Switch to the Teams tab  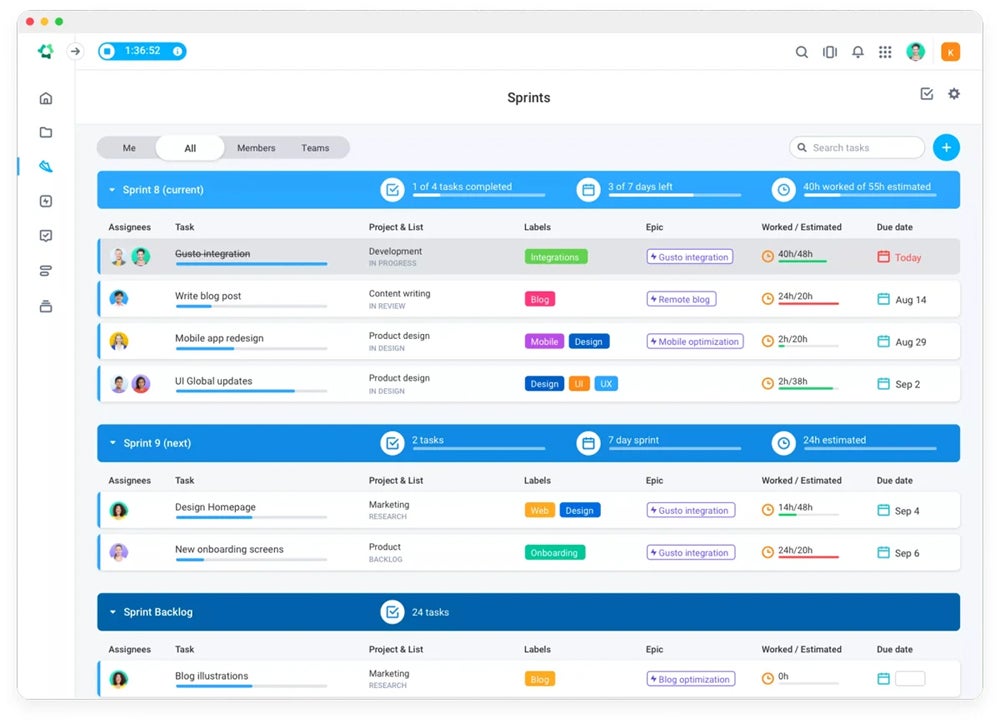(x=315, y=148)
